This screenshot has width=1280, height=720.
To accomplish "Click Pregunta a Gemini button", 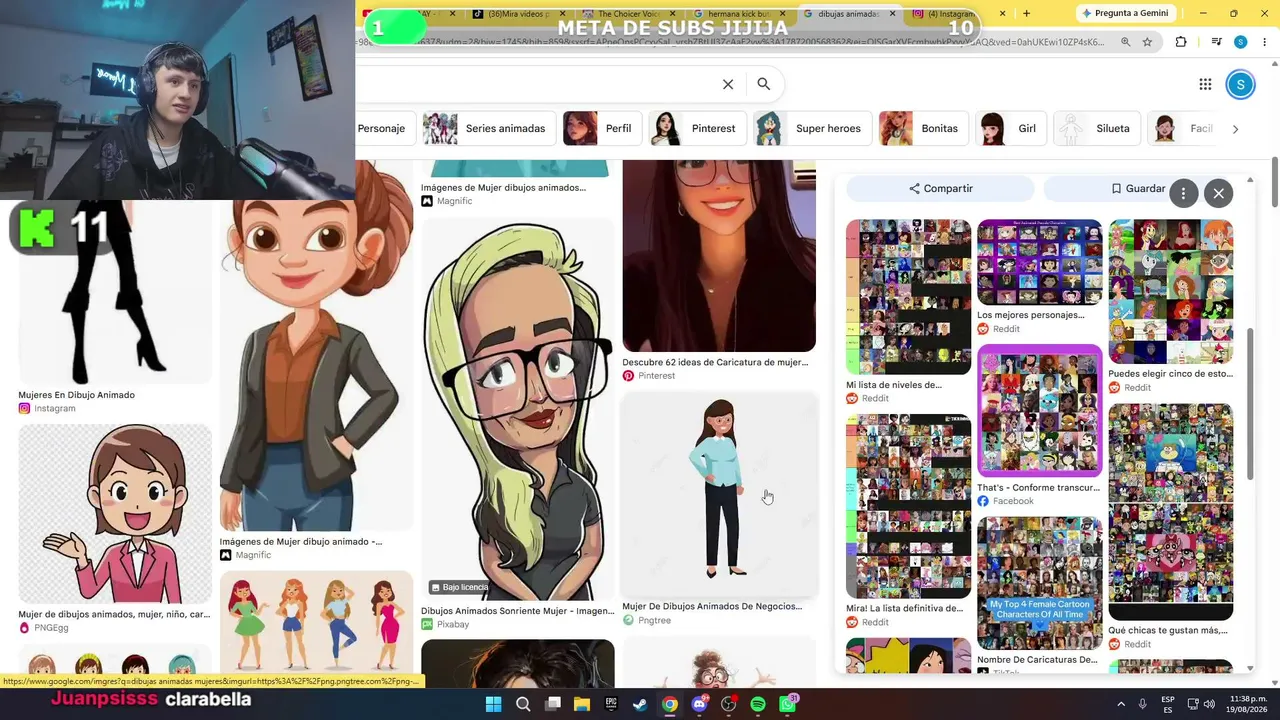I will (1124, 13).
